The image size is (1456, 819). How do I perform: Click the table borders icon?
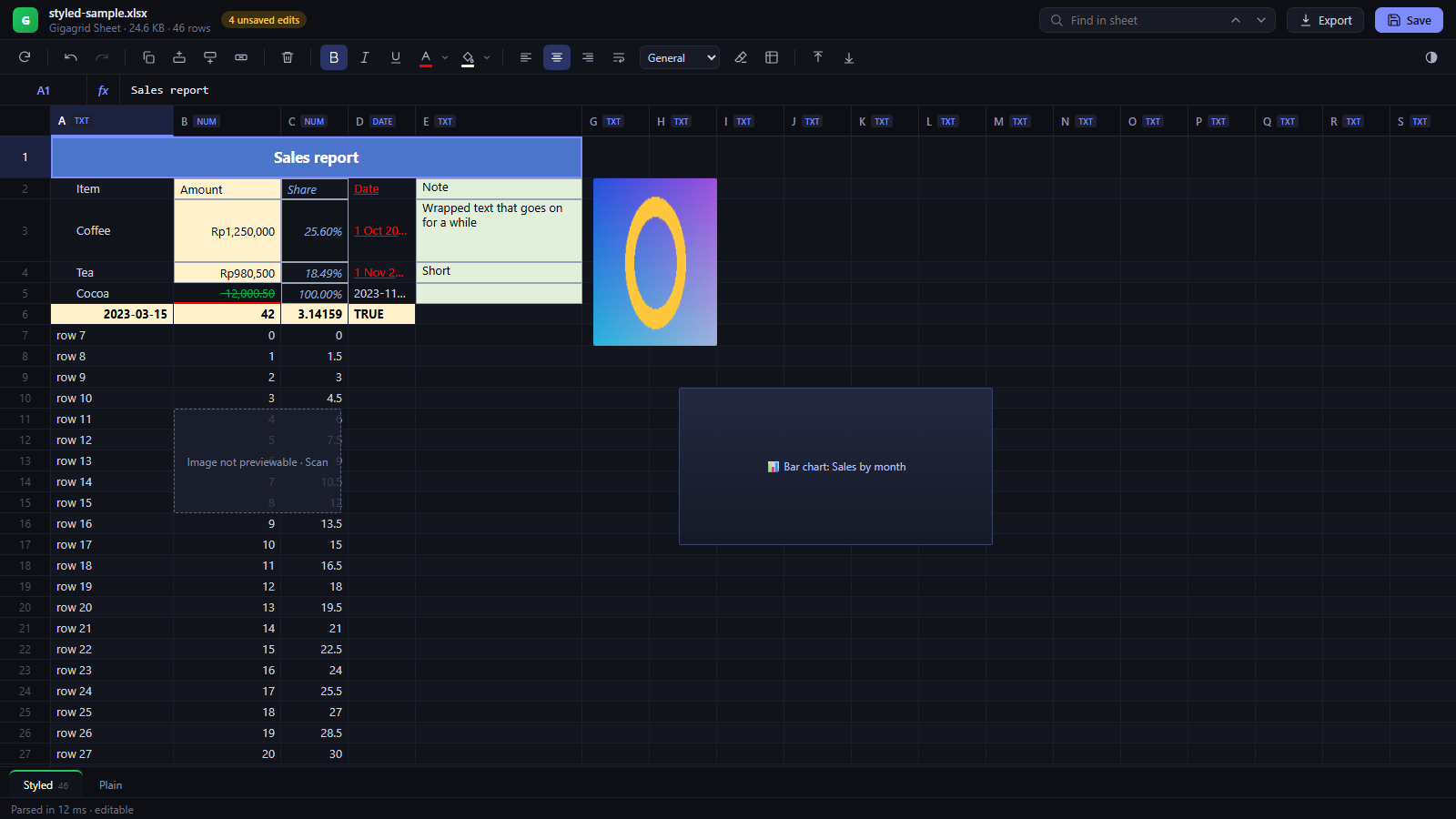[x=772, y=57]
